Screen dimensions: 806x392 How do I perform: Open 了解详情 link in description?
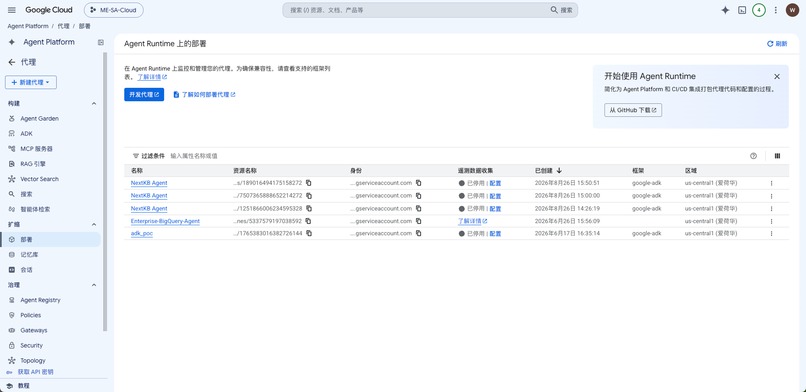(x=152, y=77)
